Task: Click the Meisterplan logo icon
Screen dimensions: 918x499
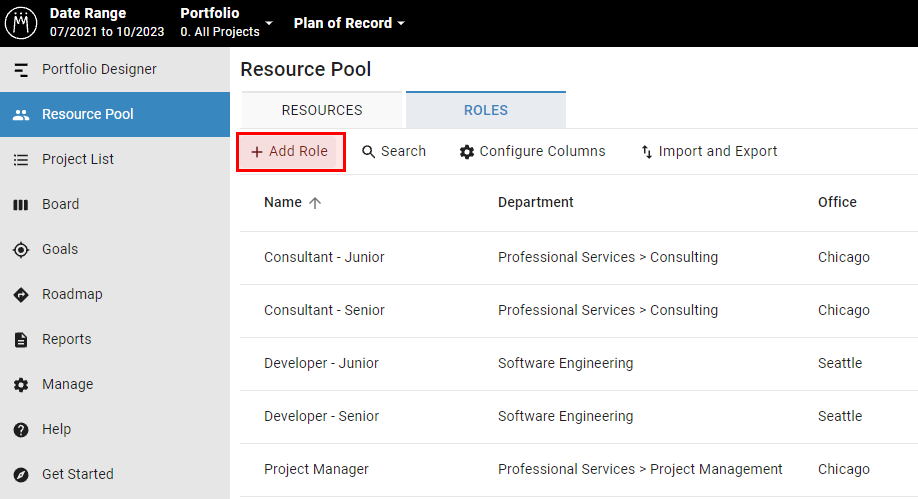Action: pyautogui.click(x=21, y=23)
